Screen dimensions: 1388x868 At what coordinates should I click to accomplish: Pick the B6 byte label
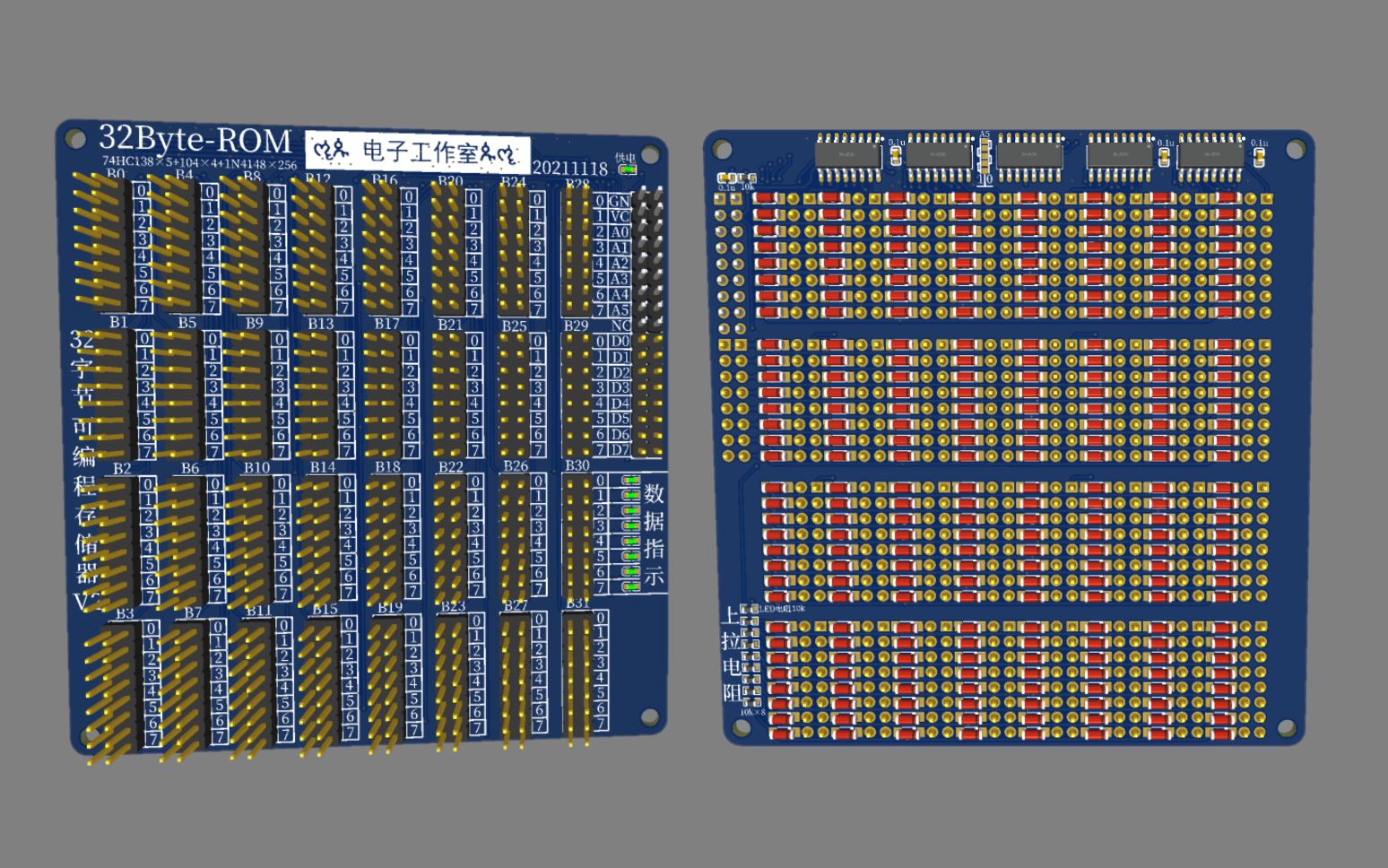click(x=190, y=468)
